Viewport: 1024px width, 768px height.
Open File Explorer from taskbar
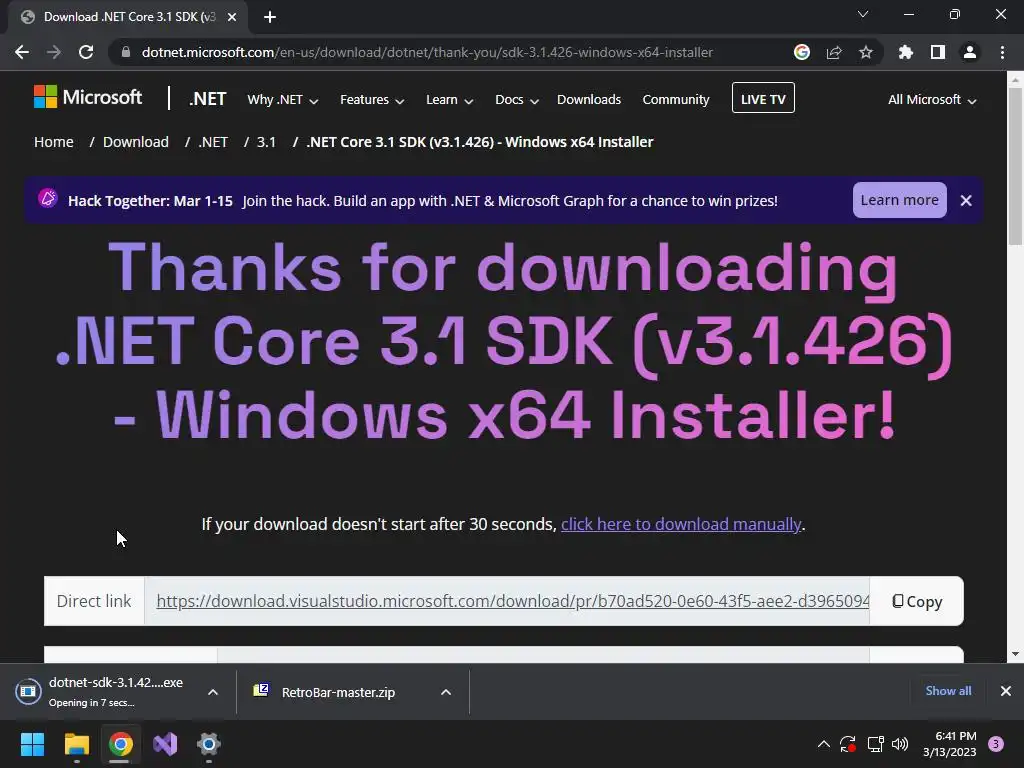[76, 744]
